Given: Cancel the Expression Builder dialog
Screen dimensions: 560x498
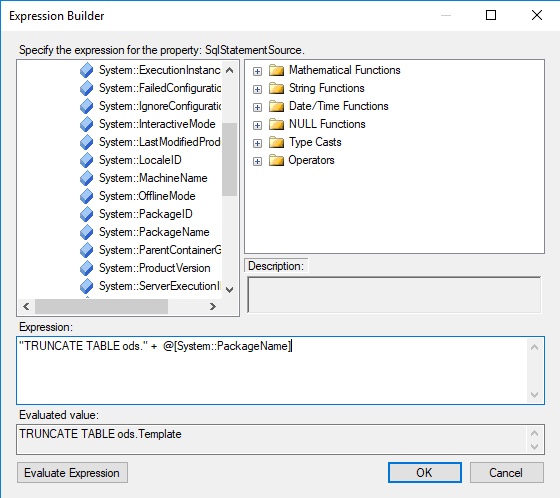Looking at the screenshot, I should click(506, 473).
